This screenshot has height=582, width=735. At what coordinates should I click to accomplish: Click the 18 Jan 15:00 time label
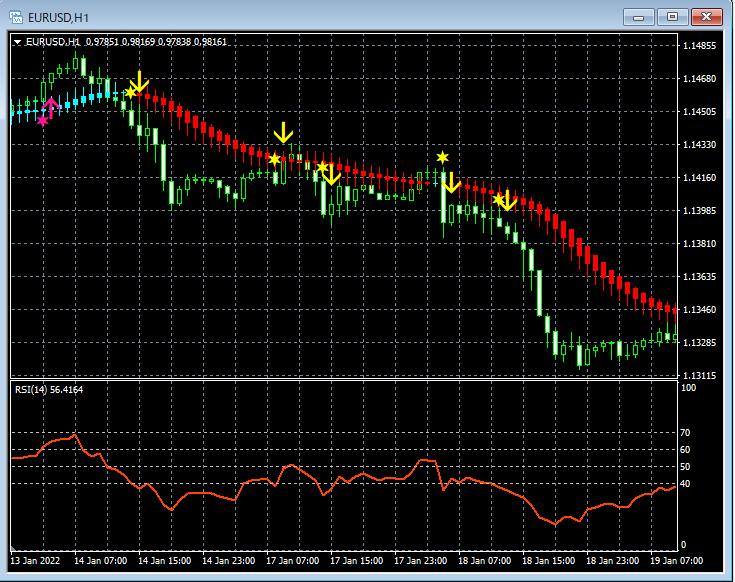[548, 561]
